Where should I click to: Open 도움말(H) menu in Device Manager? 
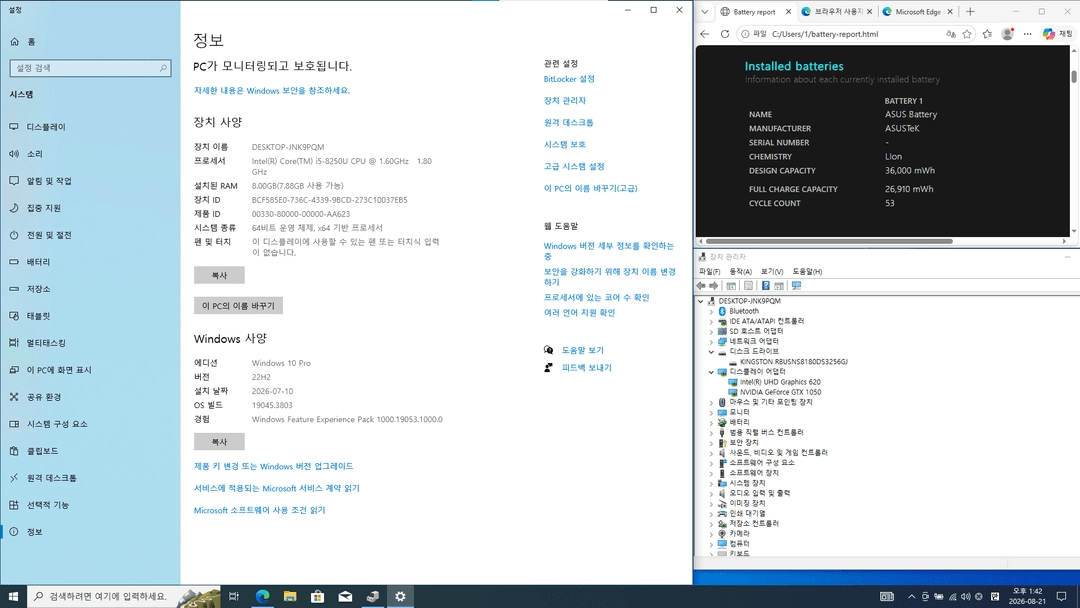pos(807,271)
